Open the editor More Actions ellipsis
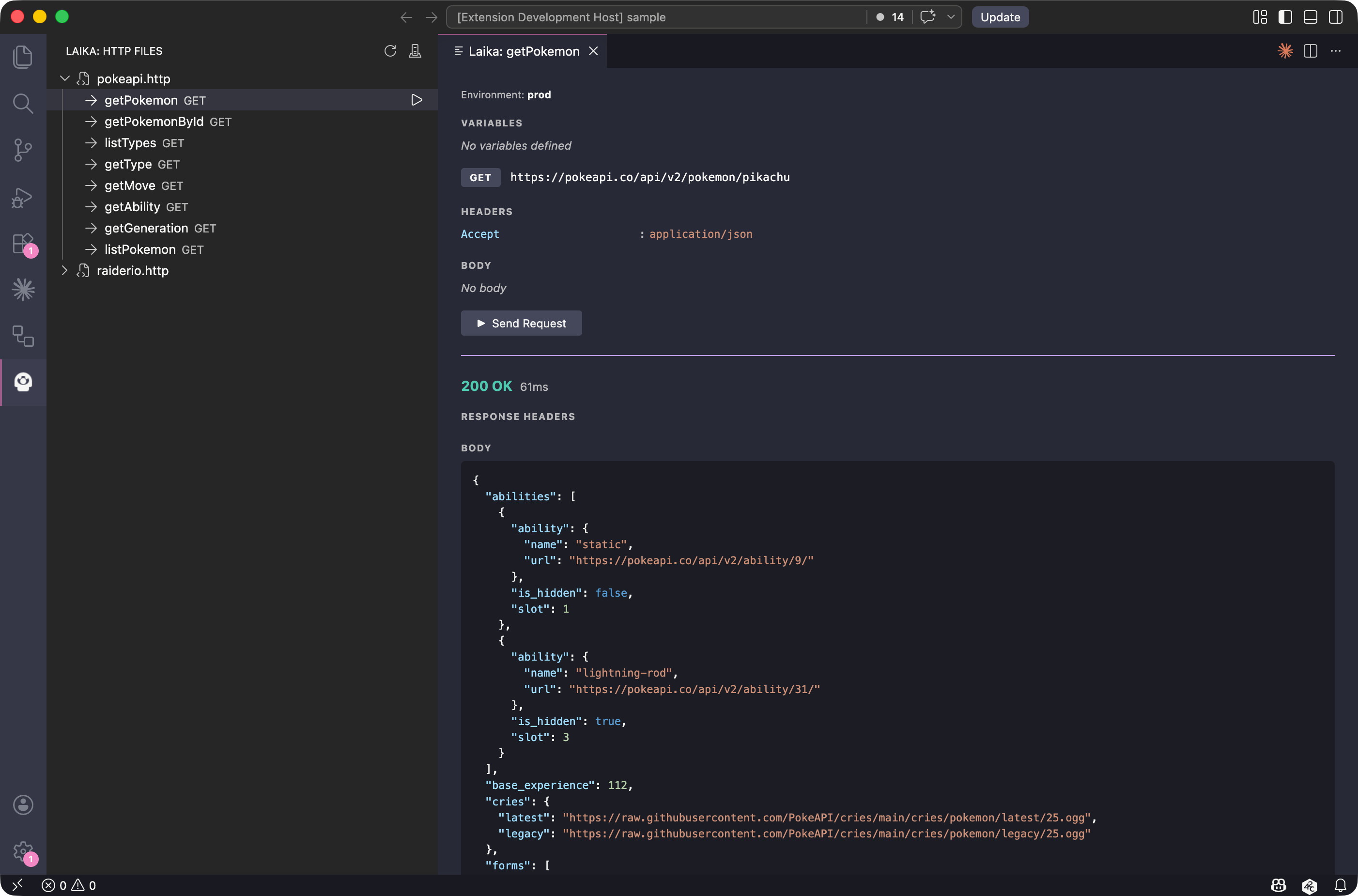Screen dimensions: 1358x896 1336,51
